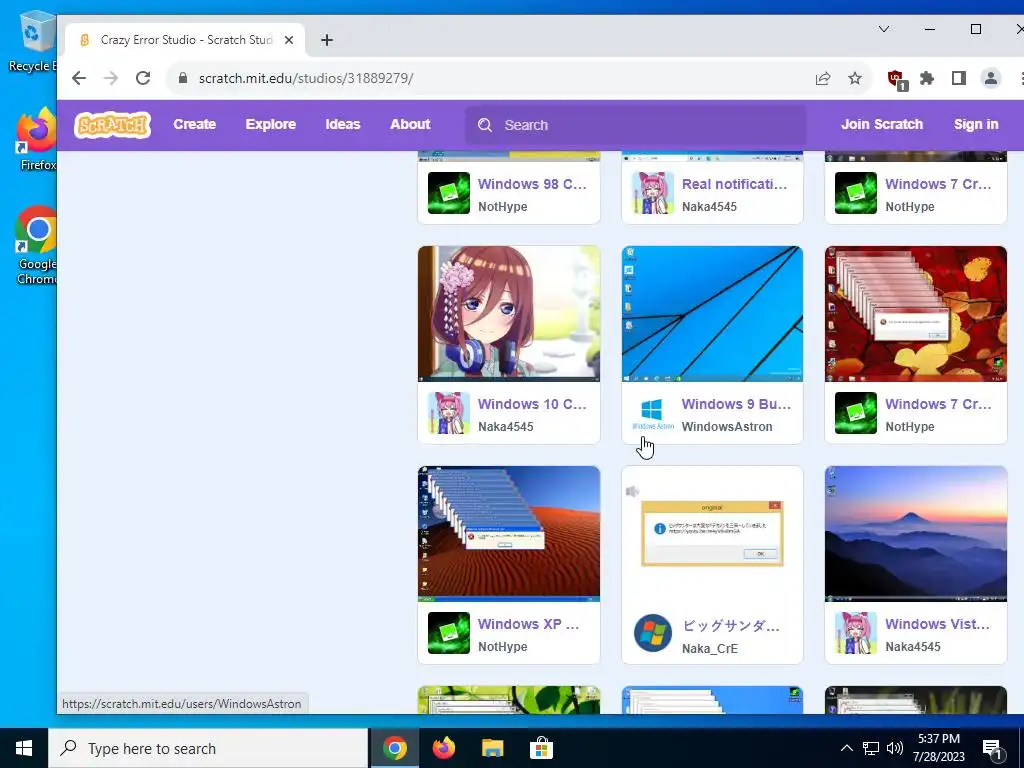
Task: Visit the WindowsAstron user link
Action: [x=727, y=426]
